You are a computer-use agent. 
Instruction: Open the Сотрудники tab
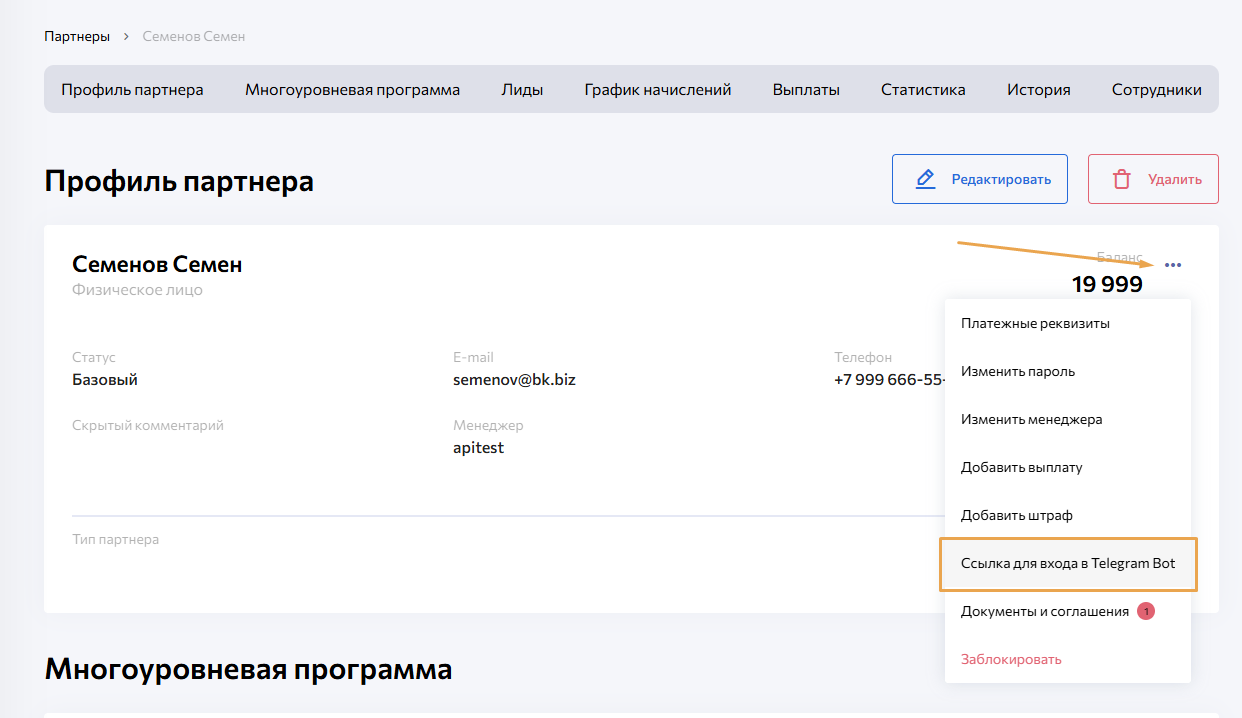1156,89
